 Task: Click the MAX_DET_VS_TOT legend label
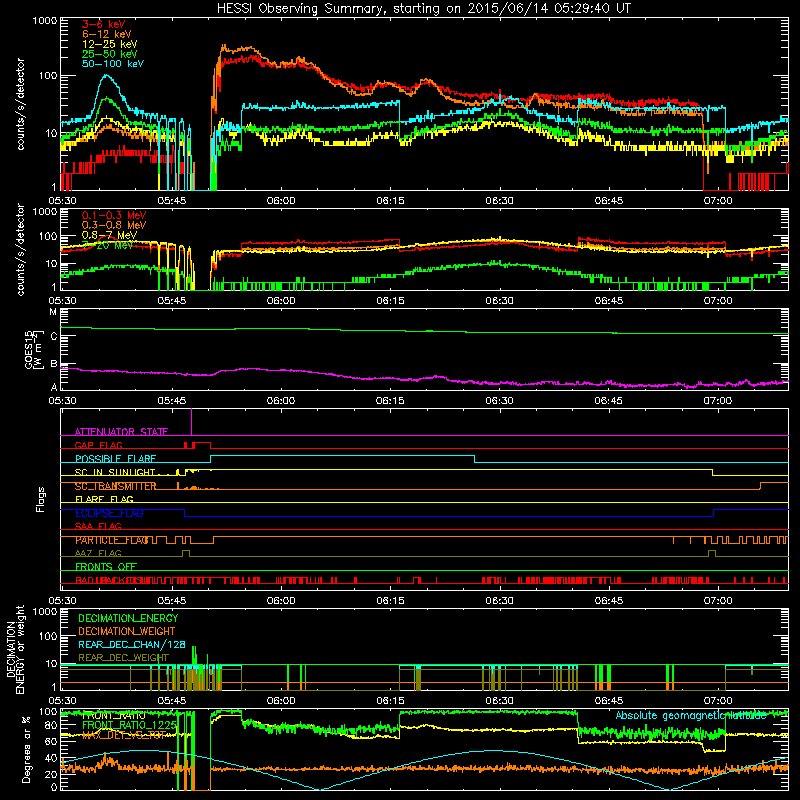(123, 735)
